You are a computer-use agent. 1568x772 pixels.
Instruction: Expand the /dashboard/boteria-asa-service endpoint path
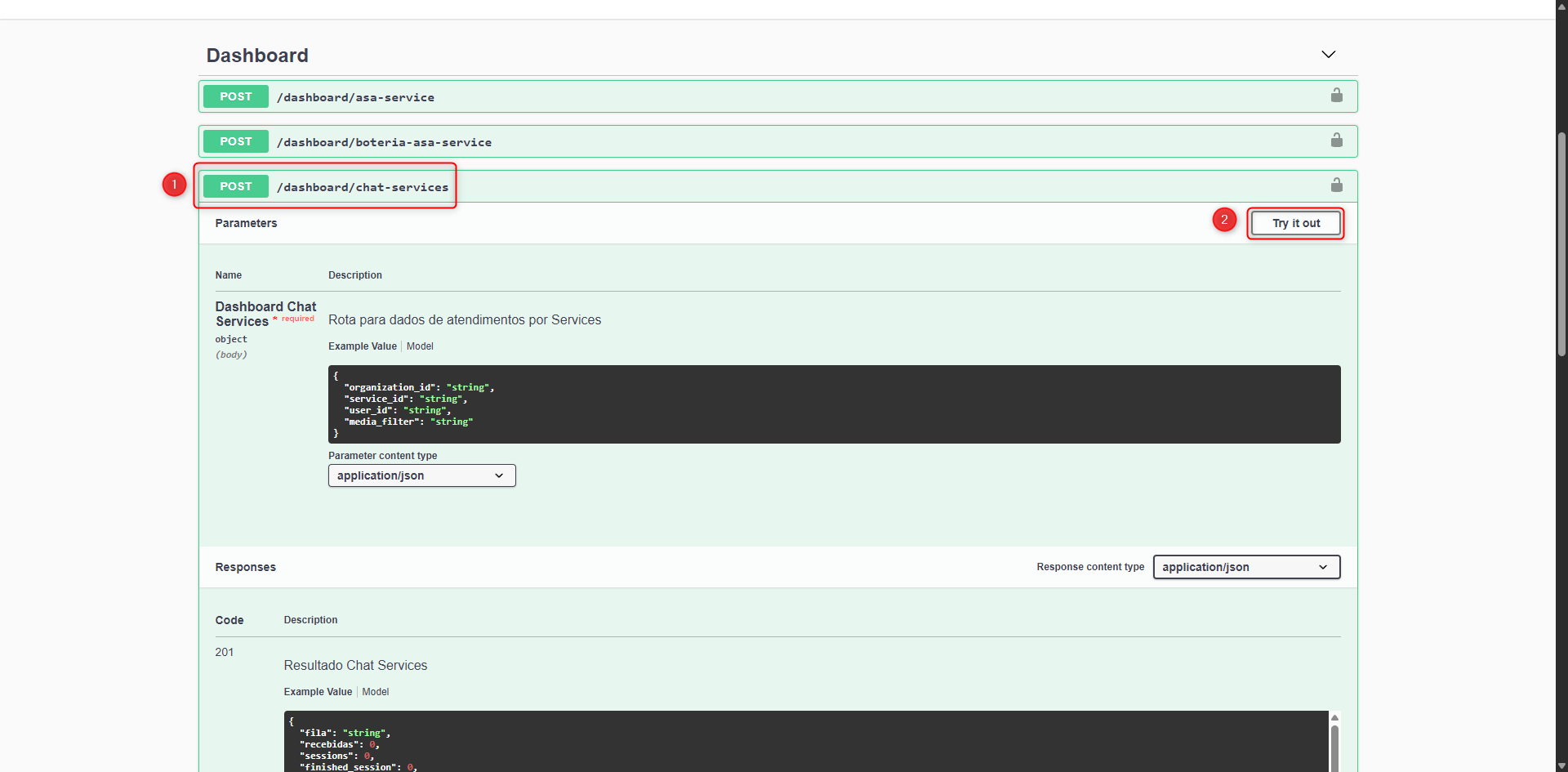tap(384, 142)
